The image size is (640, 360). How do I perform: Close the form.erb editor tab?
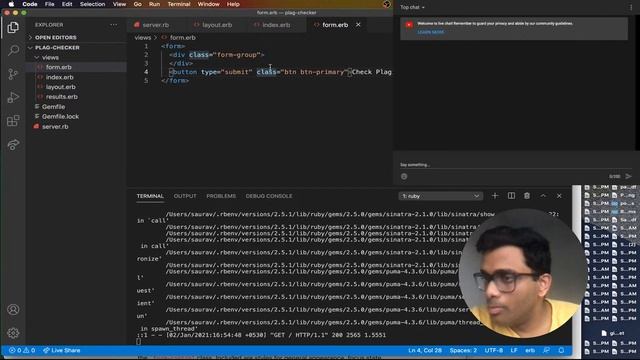(358, 25)
